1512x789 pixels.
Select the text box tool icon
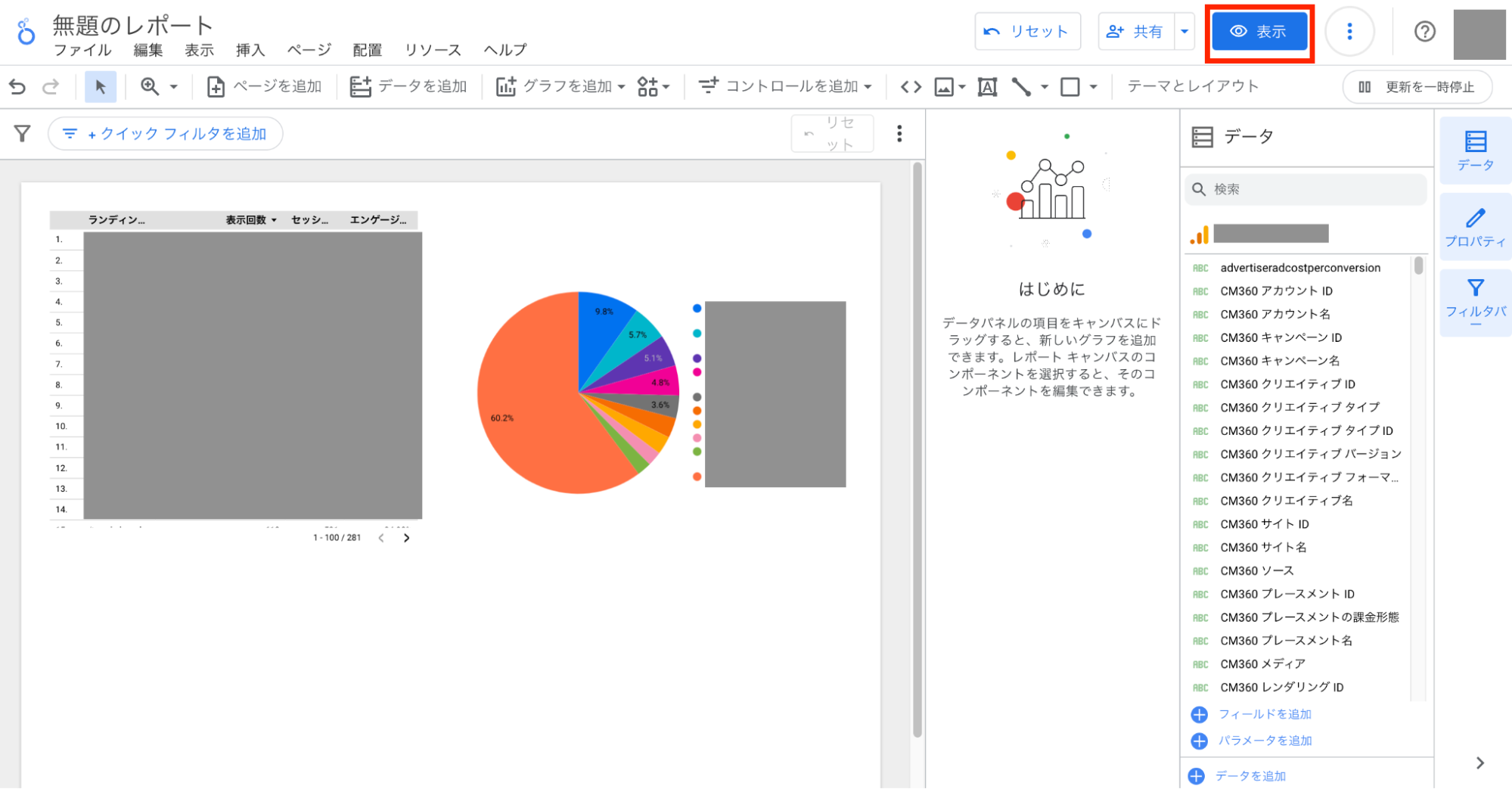[987, 87]
